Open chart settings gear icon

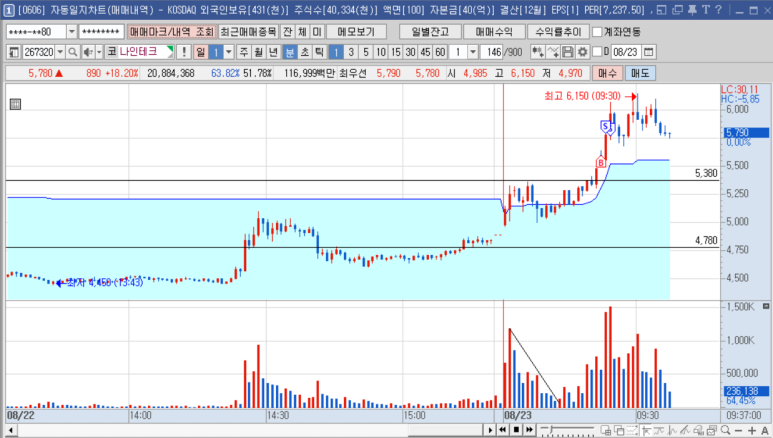click(582, 52)
